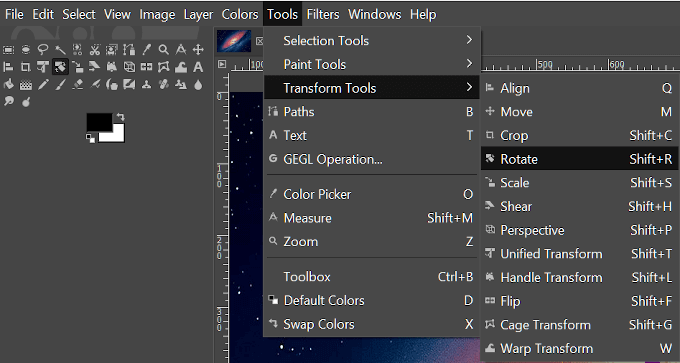This screenshot has width=680, height=363.
Task: Select the compass Measure tool in toolbox
Action: point(181,49)
